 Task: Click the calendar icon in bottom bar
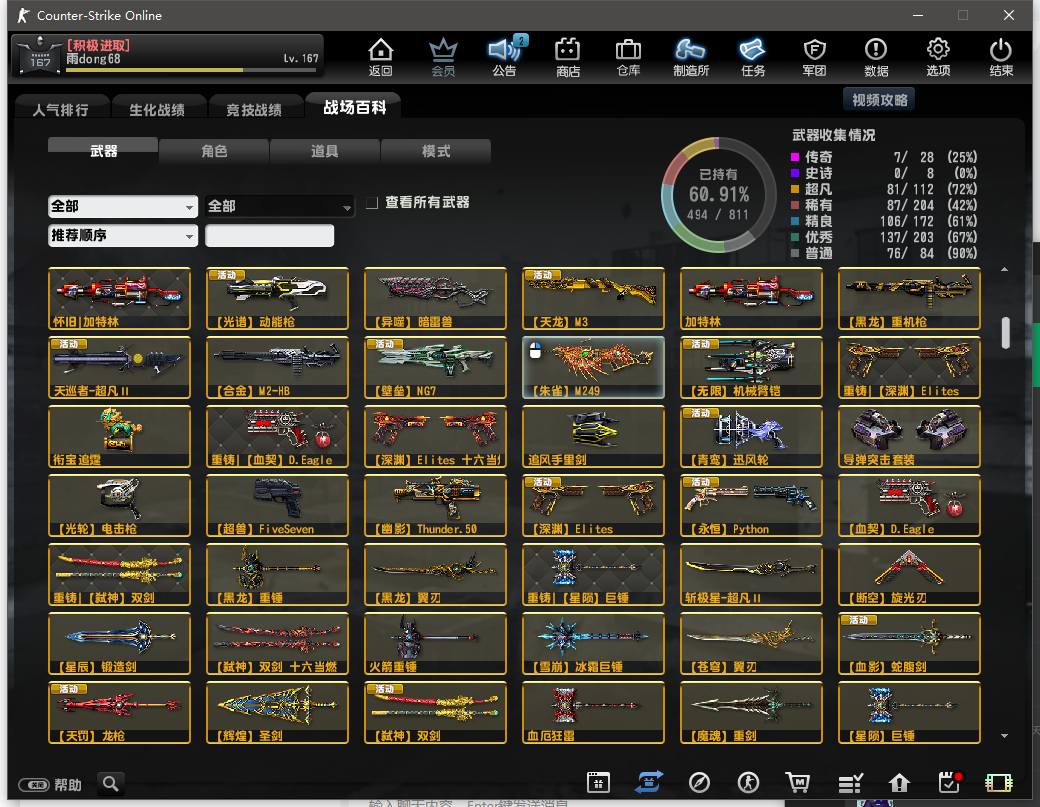(x=598, y=782)
